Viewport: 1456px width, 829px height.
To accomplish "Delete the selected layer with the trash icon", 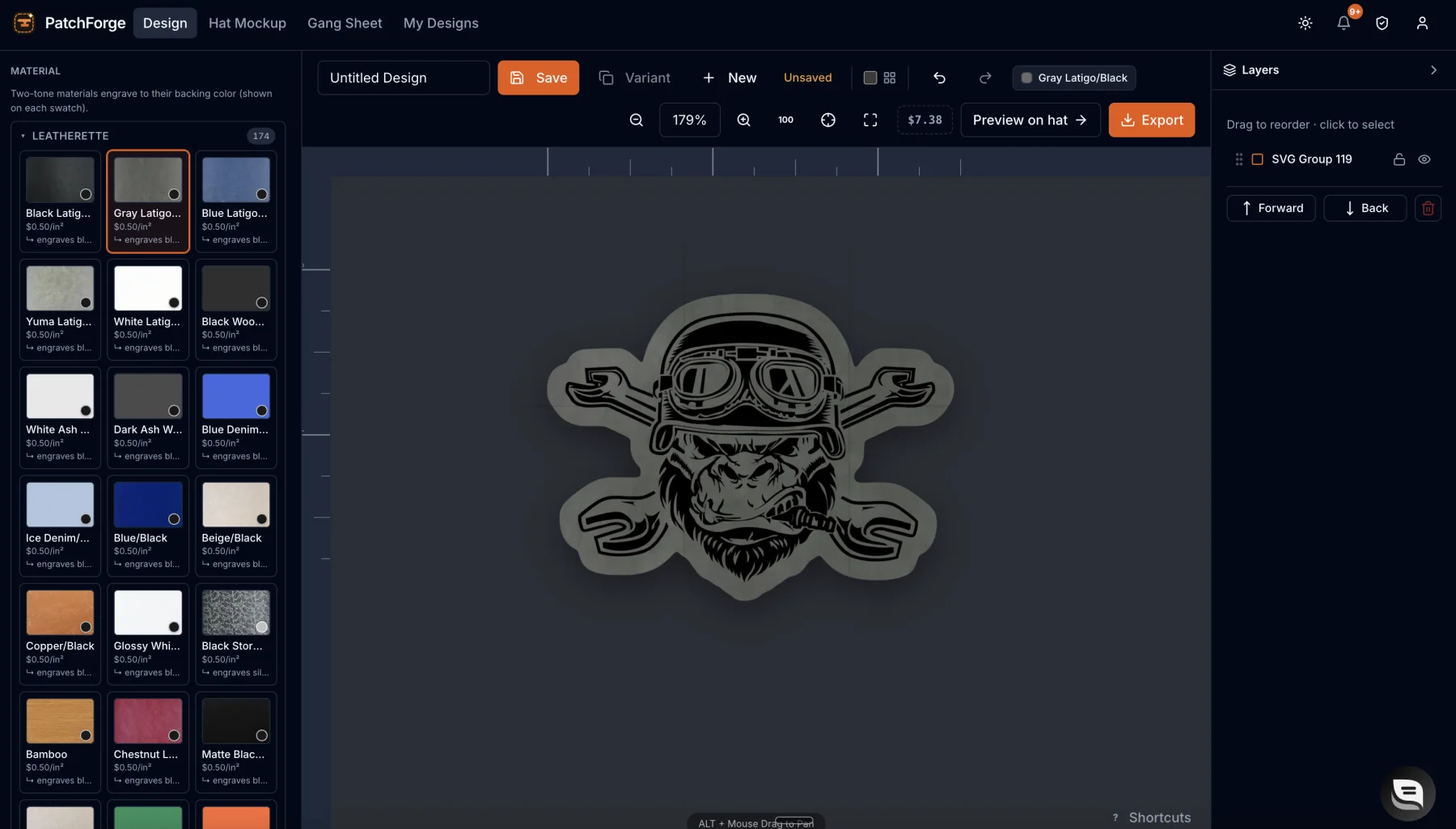I will [x=1428, y=208].
